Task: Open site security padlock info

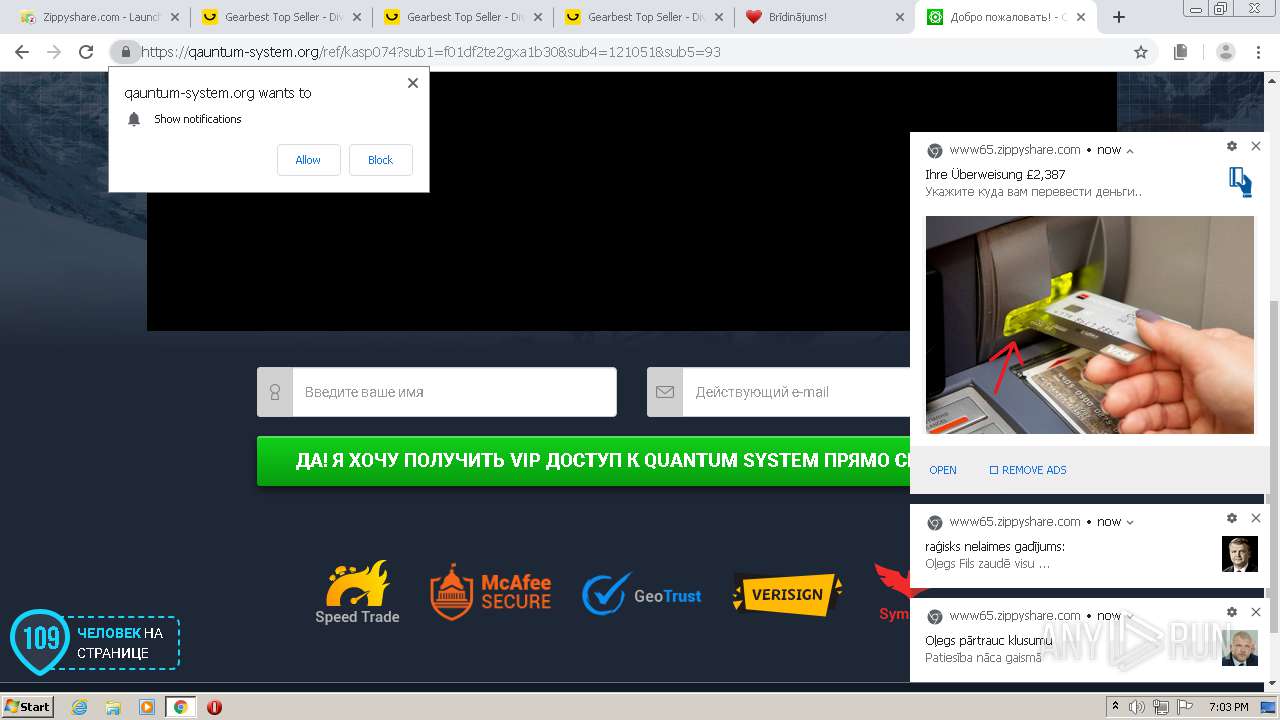Action: 125,52
